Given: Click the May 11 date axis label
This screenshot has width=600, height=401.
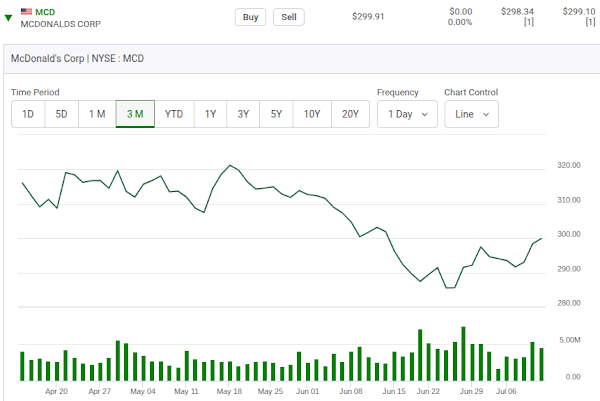Looking at the screenshot, I should (x=186, y=391).
